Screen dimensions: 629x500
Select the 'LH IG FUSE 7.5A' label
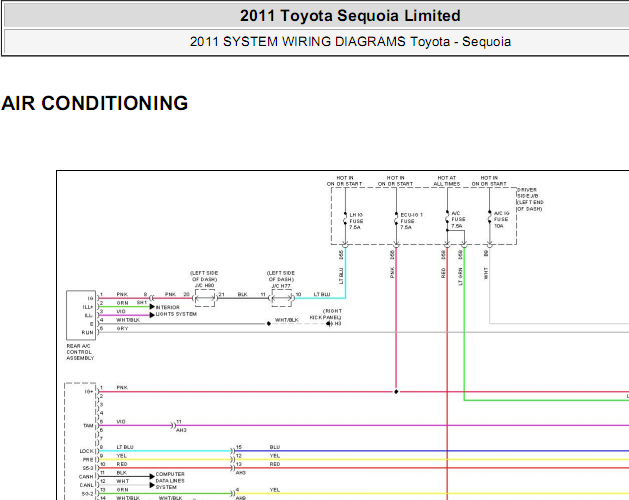[356, 221]
